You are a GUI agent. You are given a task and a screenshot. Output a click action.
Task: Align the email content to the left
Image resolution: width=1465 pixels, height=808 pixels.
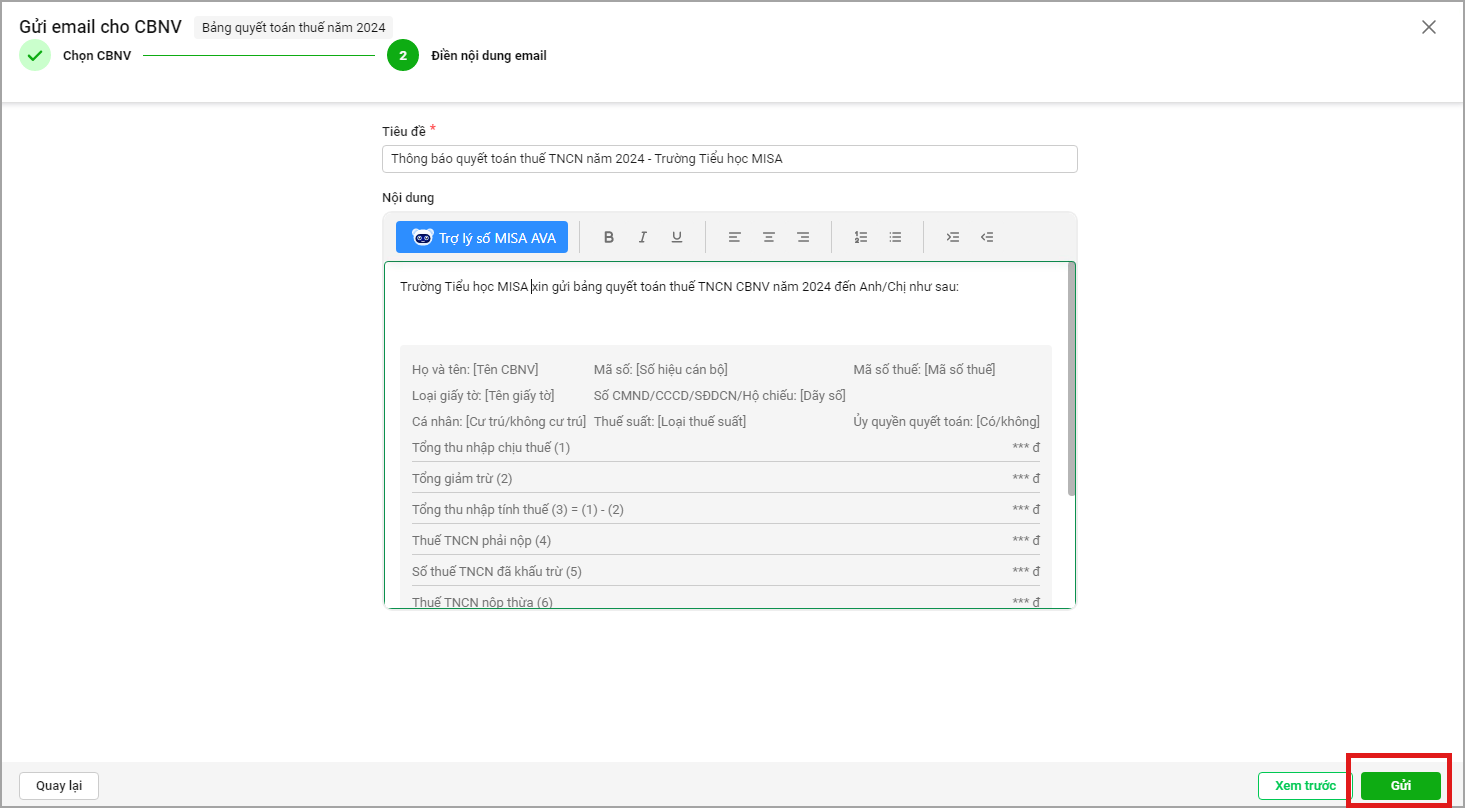click(x=735, y=237)
